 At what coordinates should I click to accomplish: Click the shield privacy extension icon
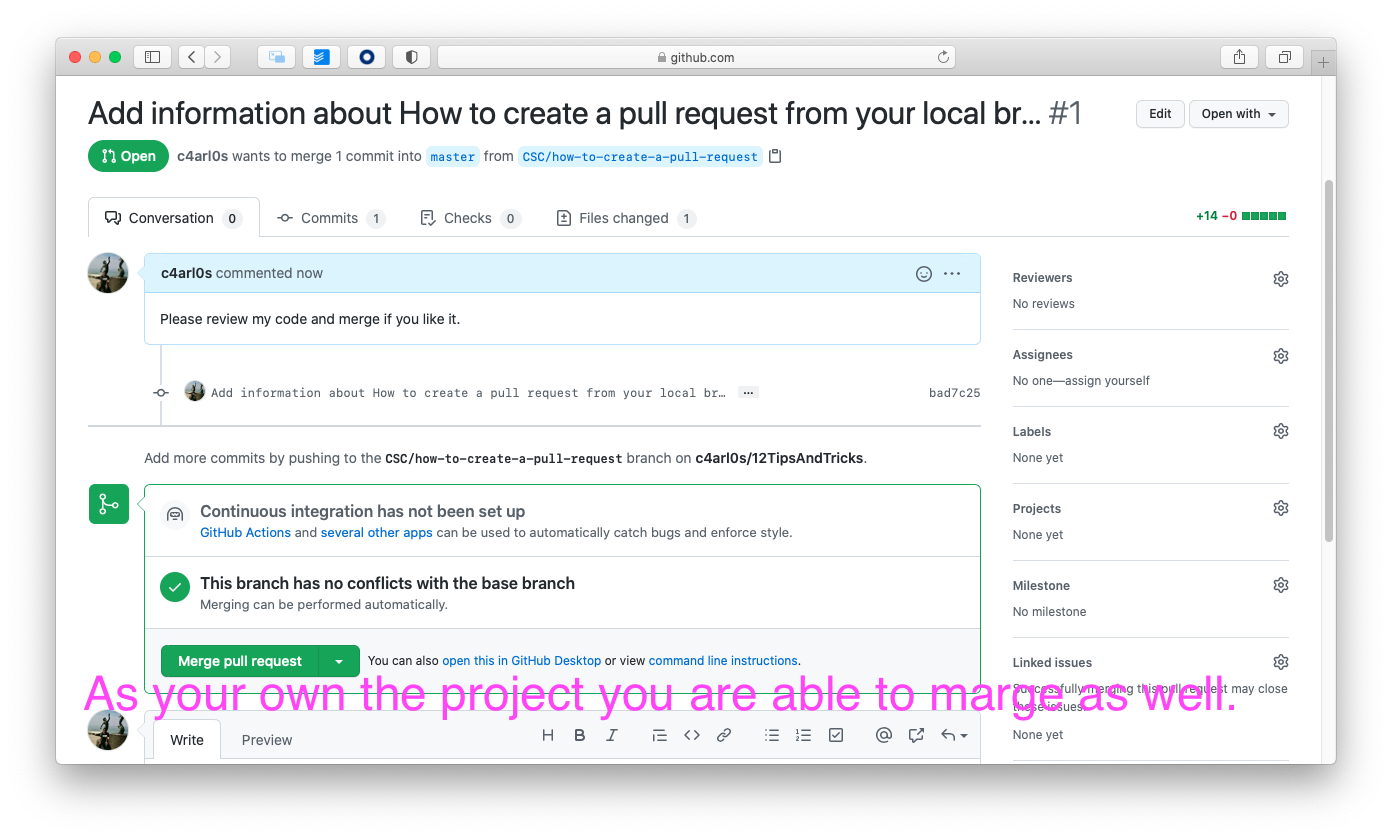tap(411, 57)
